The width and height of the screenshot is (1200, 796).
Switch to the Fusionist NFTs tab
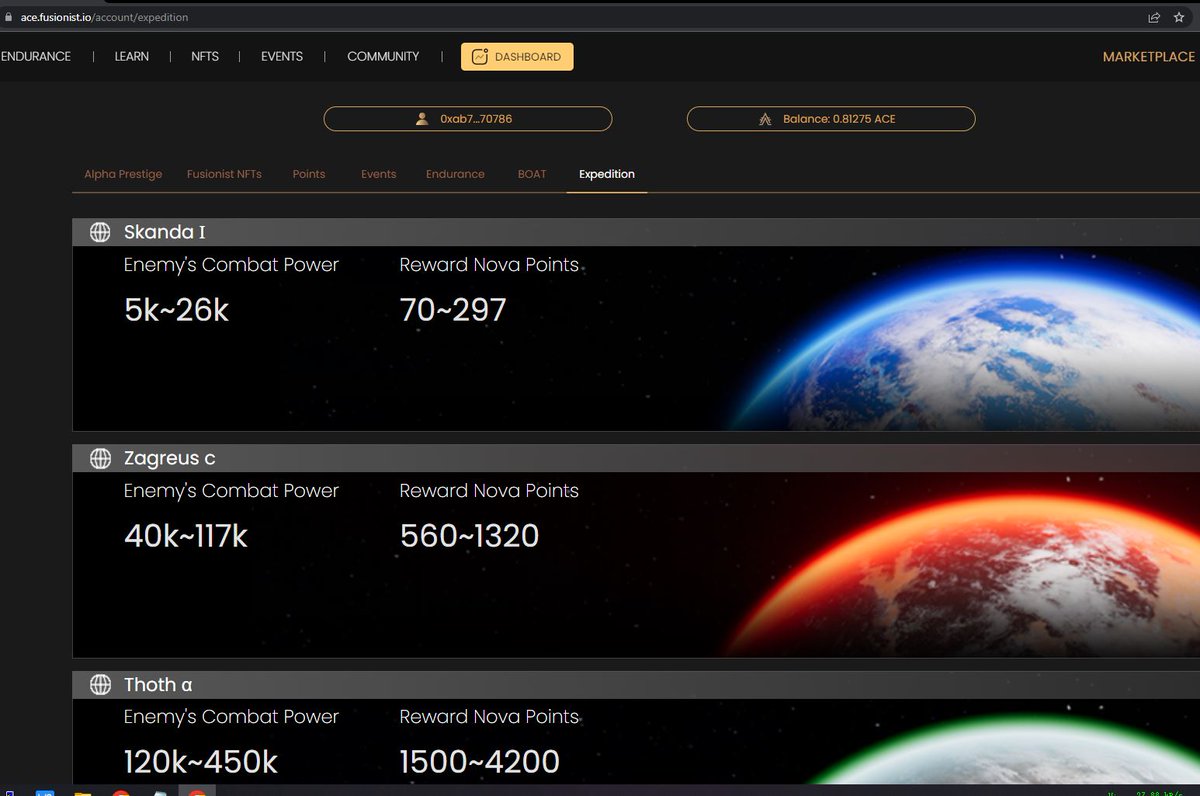[224, 174]
